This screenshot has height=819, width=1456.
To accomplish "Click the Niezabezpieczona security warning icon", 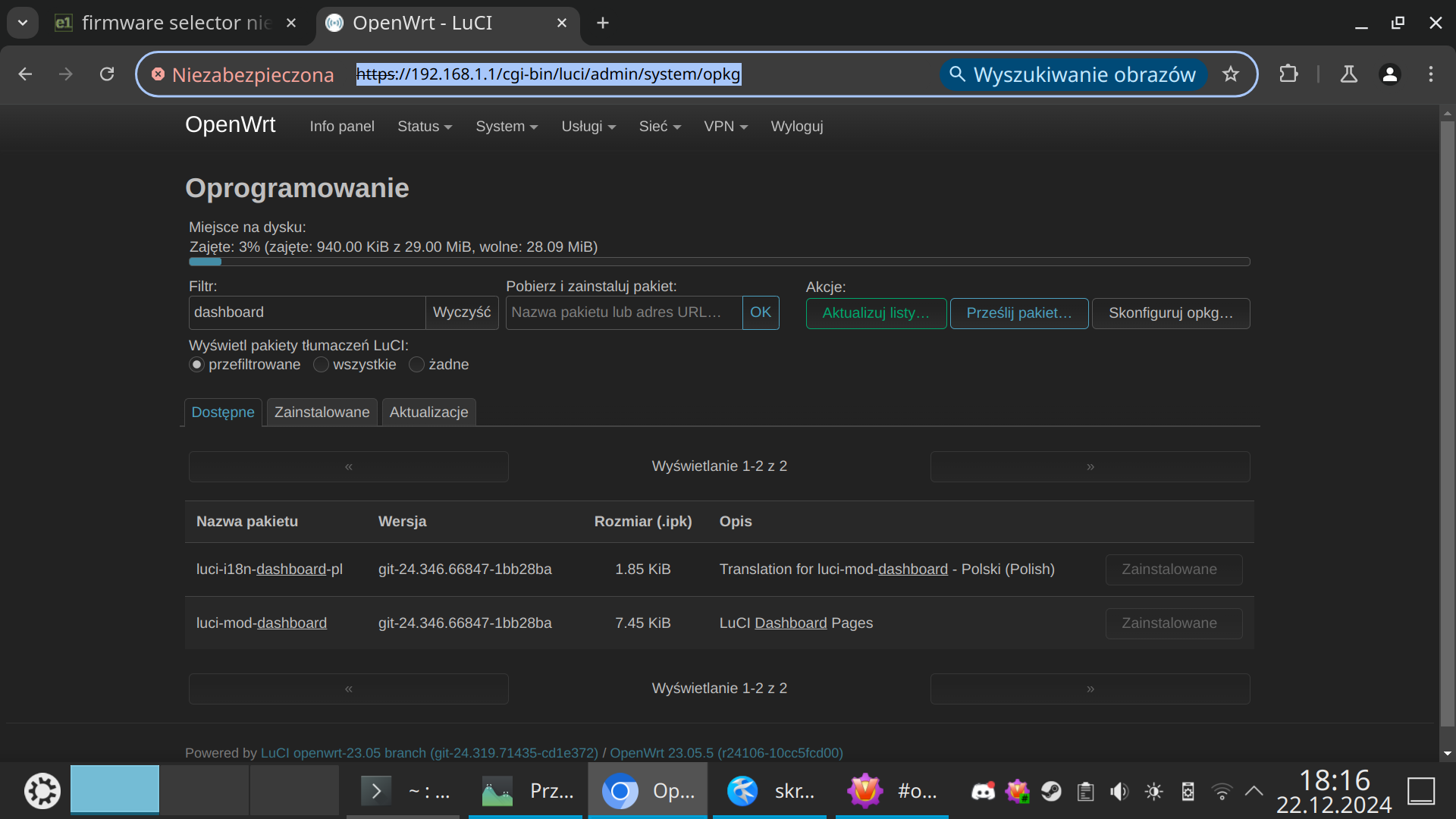I will point(158,74).
